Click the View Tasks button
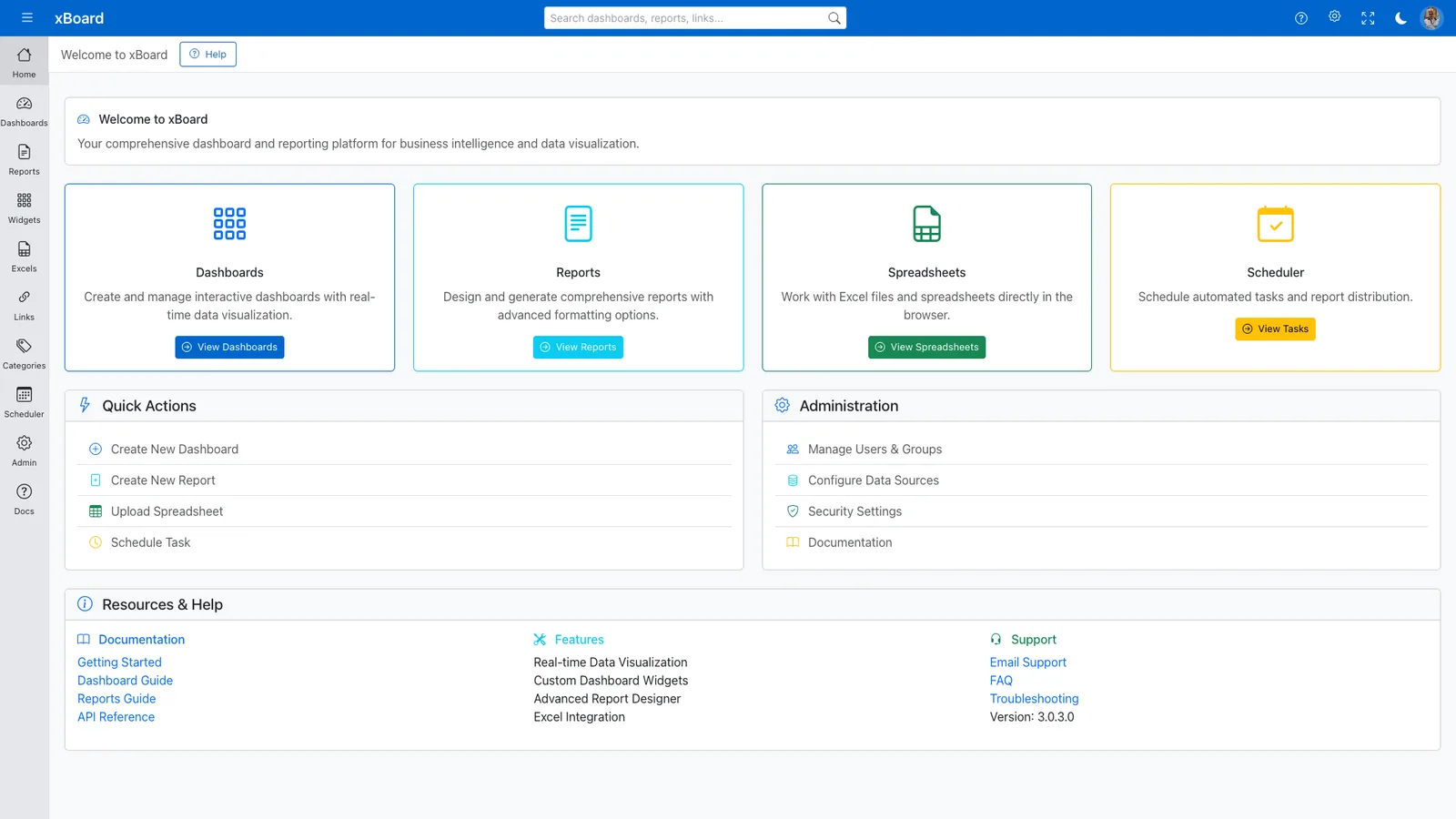Viewport: 1456px width, 819px height. [1275, 329]
